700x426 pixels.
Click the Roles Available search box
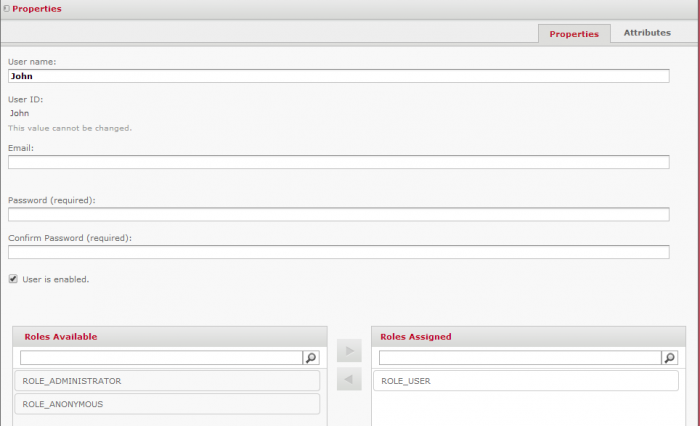(x=160, y=357)
